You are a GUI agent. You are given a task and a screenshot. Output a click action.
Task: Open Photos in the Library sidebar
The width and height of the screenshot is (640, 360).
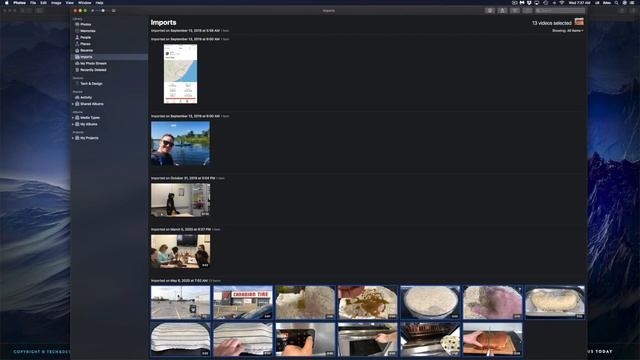point(86,24)
